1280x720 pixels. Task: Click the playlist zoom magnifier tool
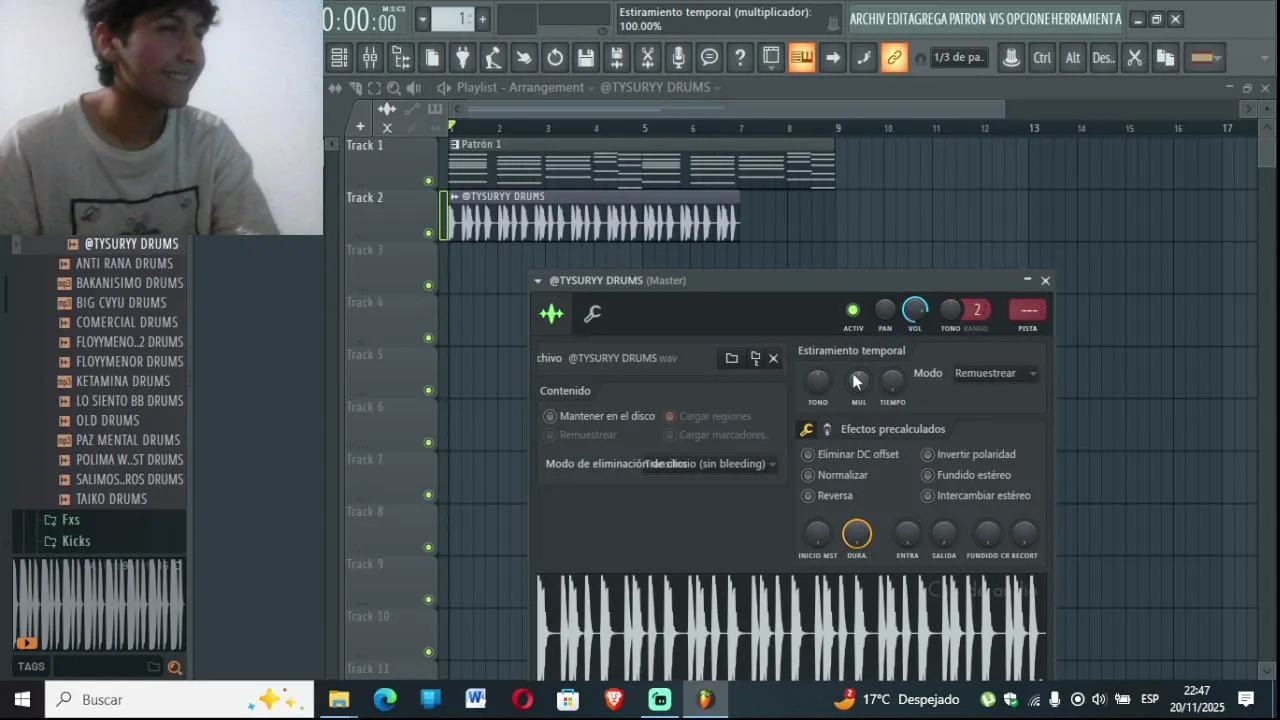394,88
